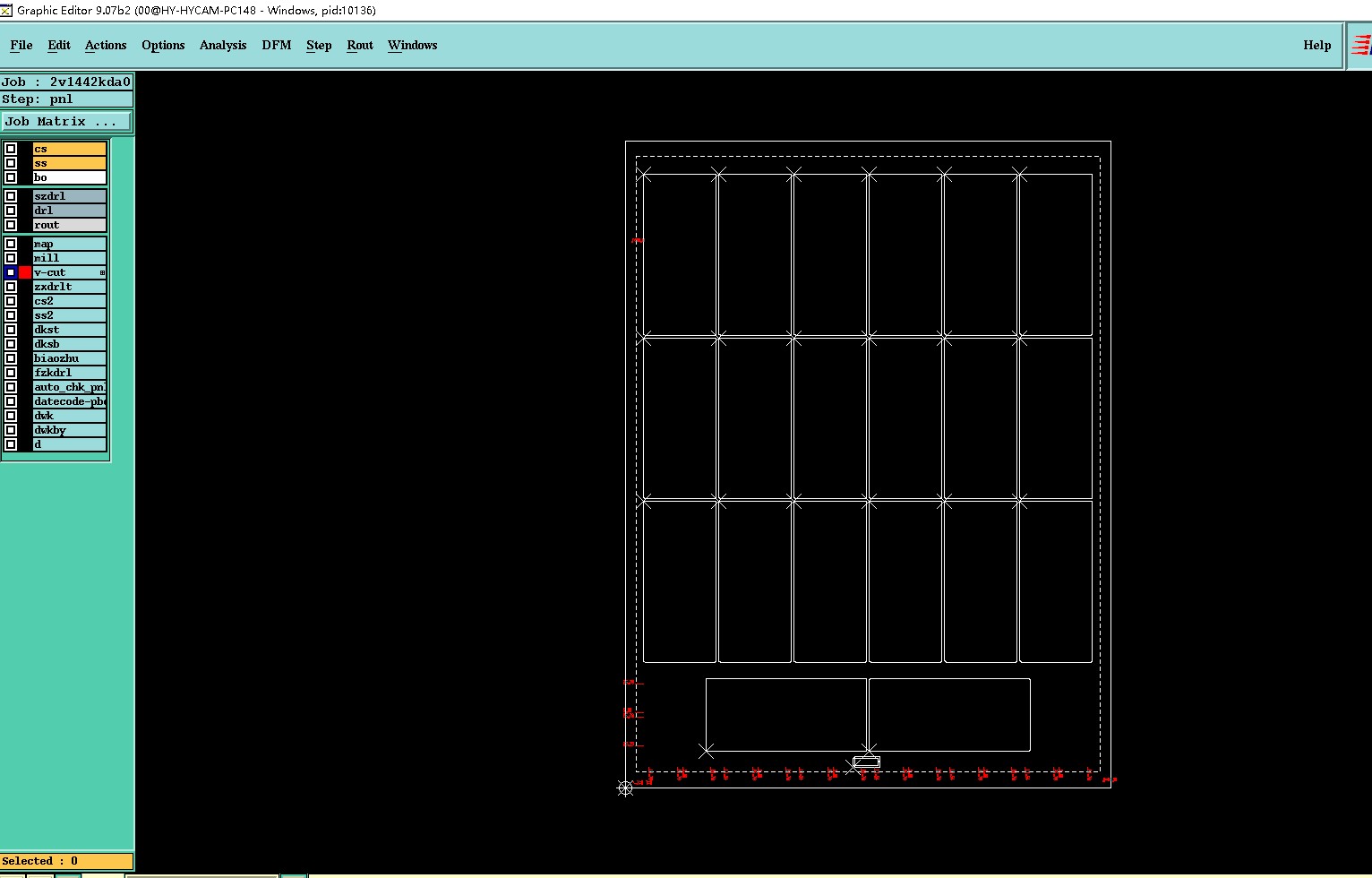The image size is (1372, 878).
Task: Select the auto_chk_pnl layer name
Action: coord(70,387)
